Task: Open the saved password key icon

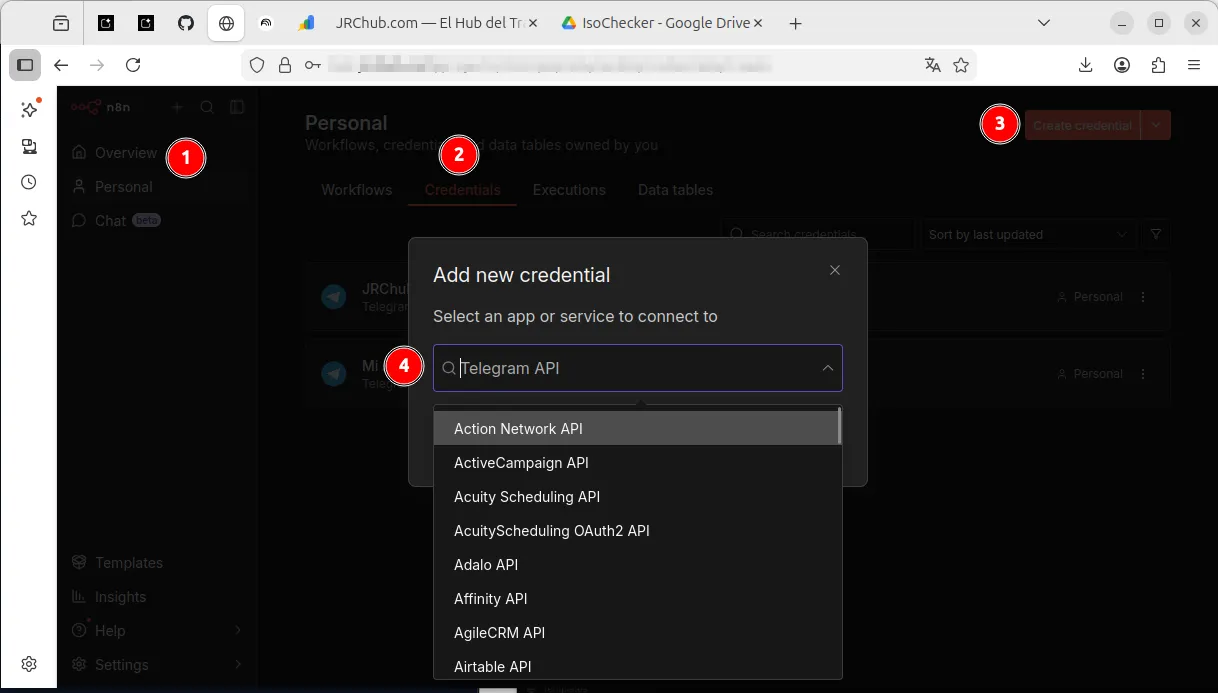Action: click(313, 65)
